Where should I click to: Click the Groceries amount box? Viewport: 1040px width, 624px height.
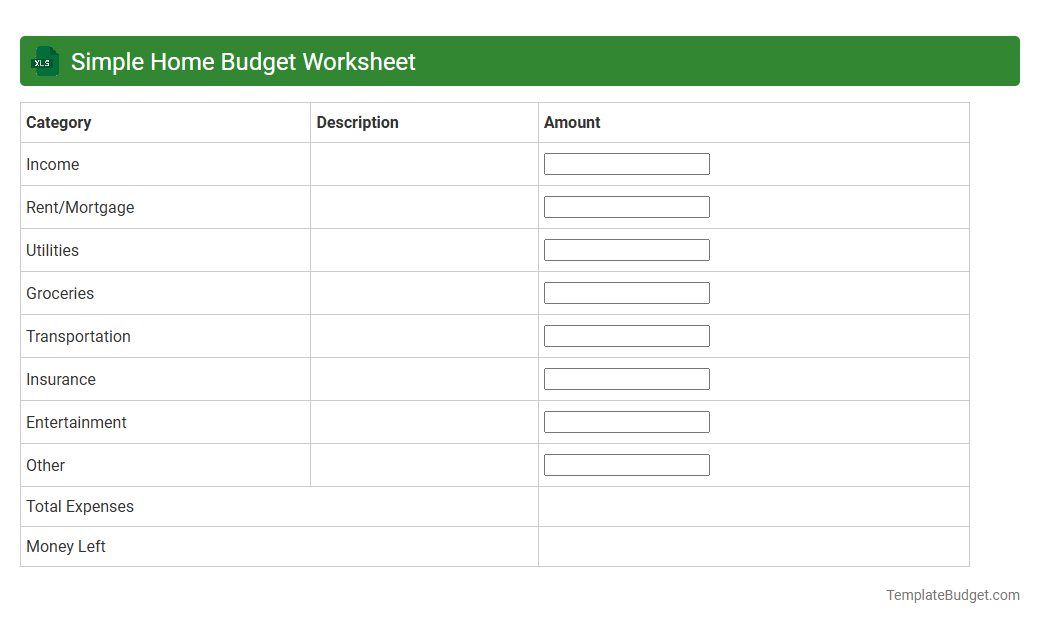pos(626,292)
